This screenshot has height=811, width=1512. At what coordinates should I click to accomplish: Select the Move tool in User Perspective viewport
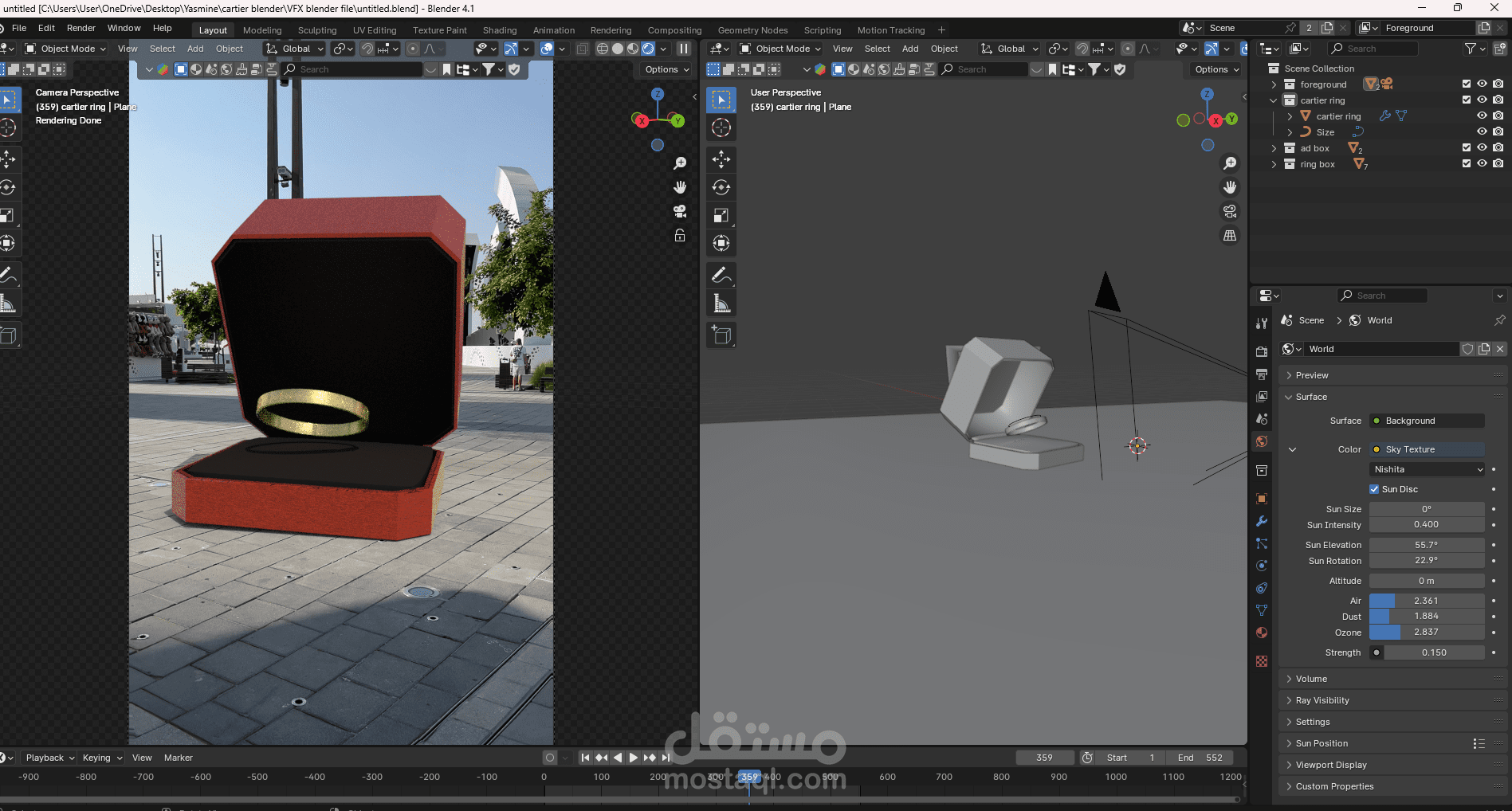(721, 159)
